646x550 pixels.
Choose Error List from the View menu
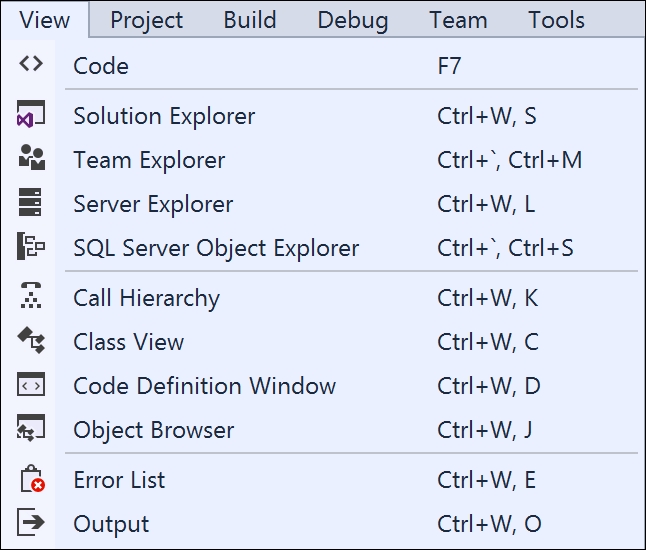(325, 480)
